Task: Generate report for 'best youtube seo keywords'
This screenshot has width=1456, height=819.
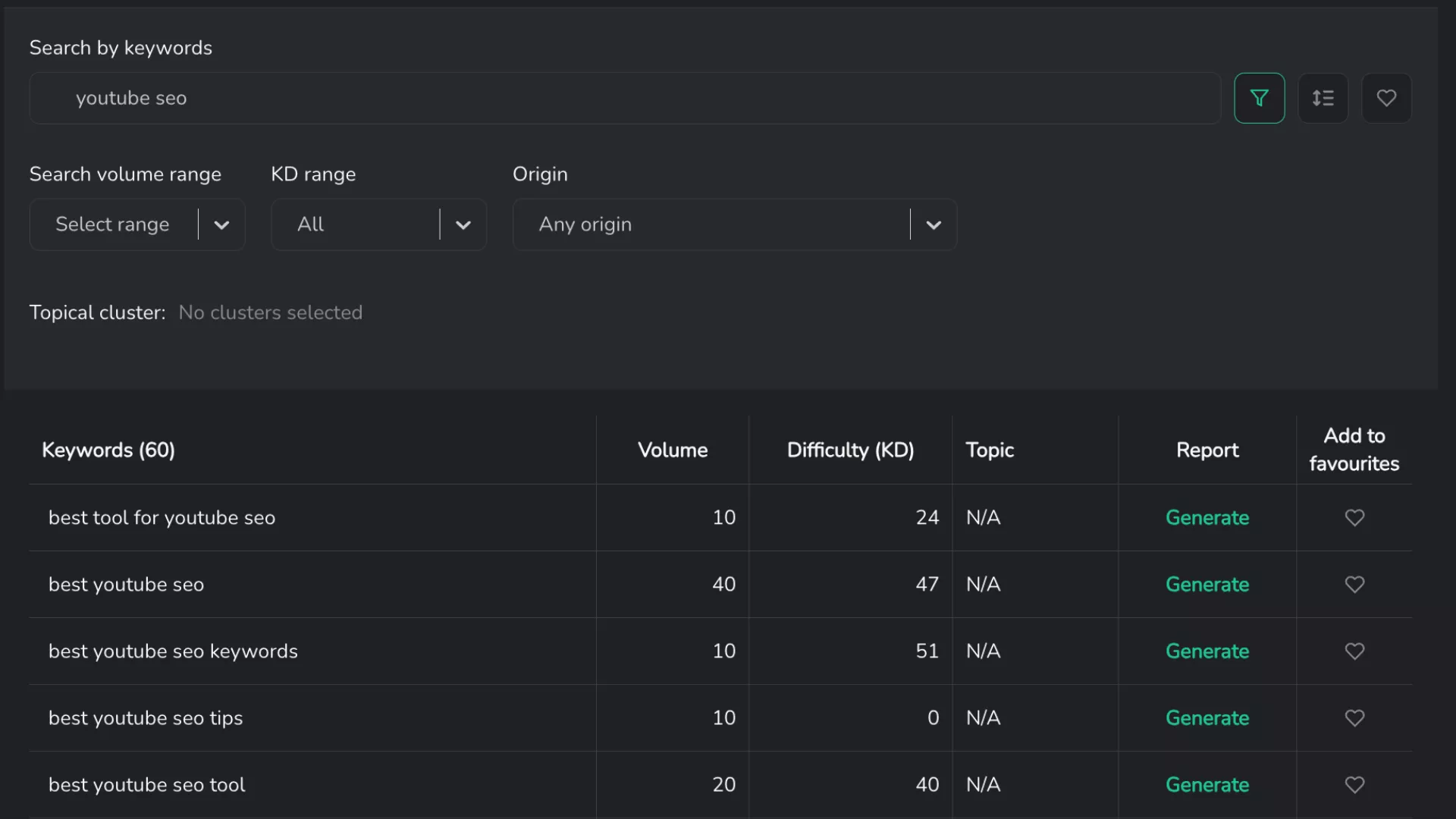Action: point(1207,651)
